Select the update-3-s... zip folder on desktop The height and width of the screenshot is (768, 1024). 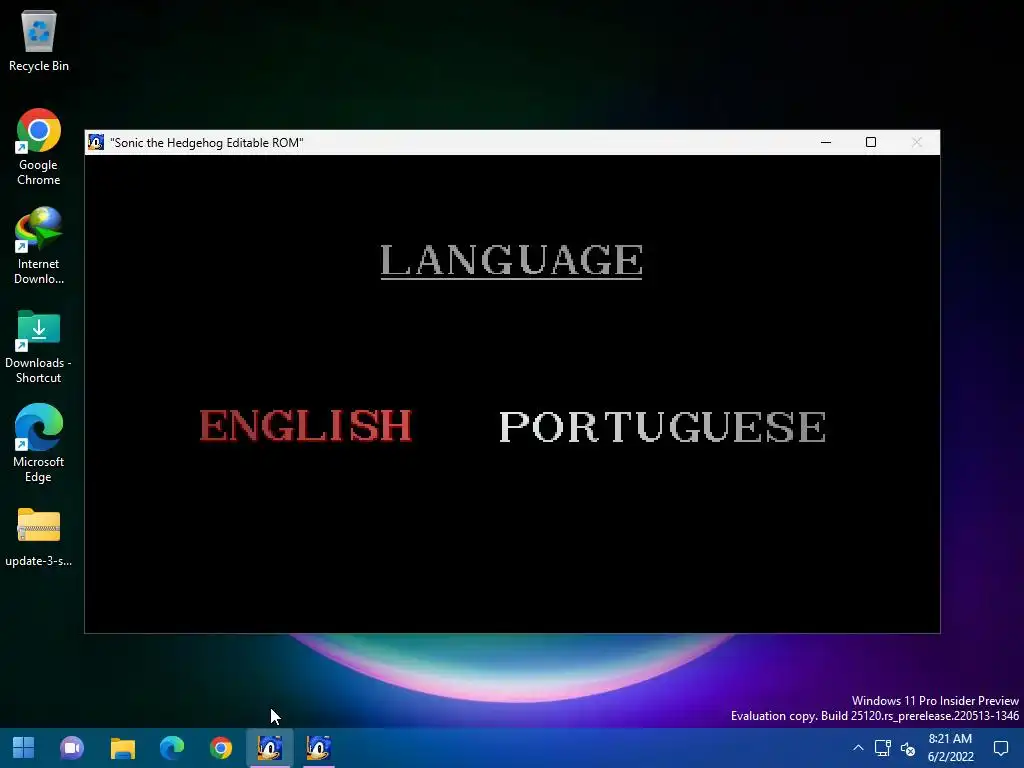click(x=39, y=538)
